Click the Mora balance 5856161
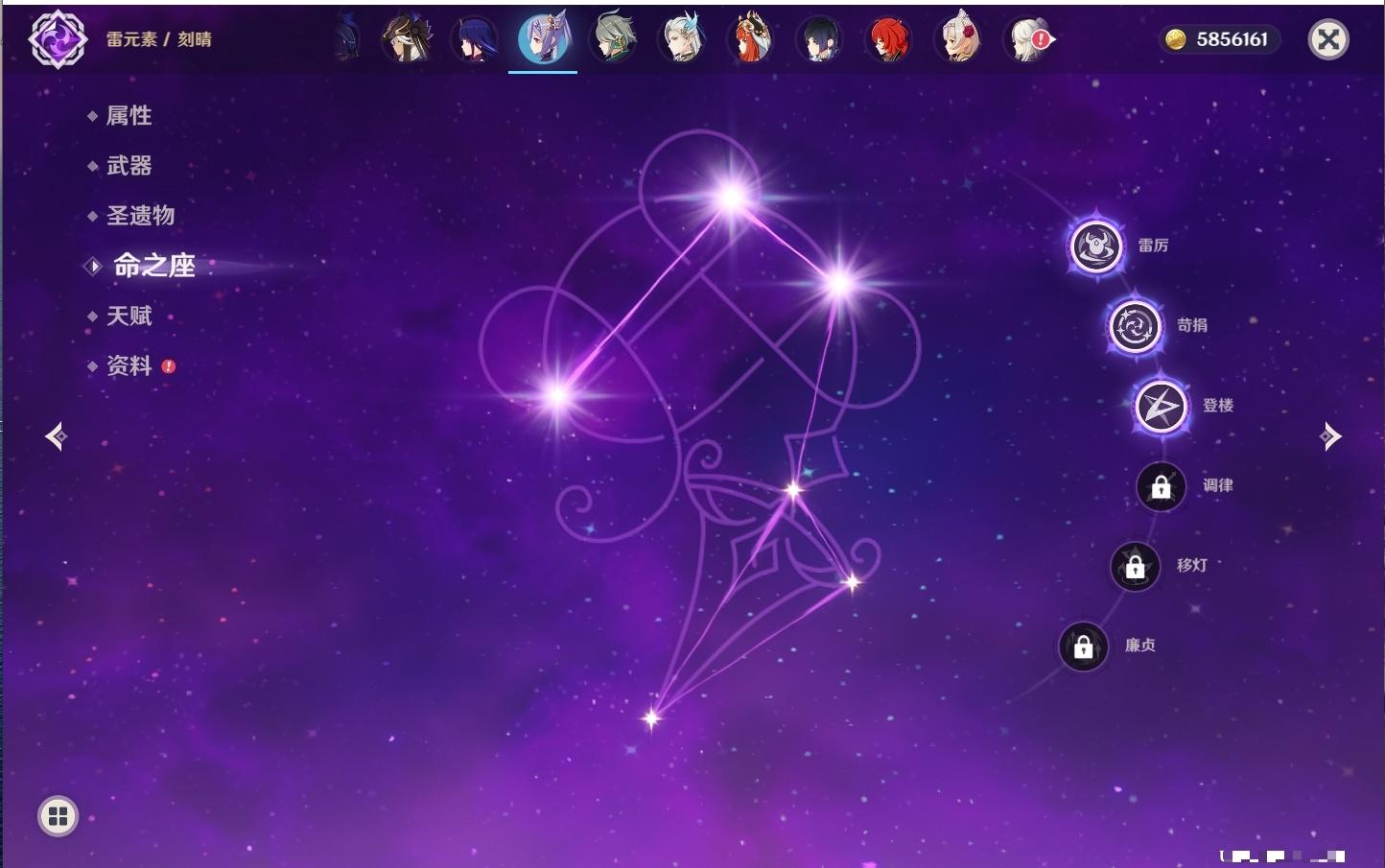This screenshot has height=868, width=1385. pyautogui.click(x=1232, y=39)
